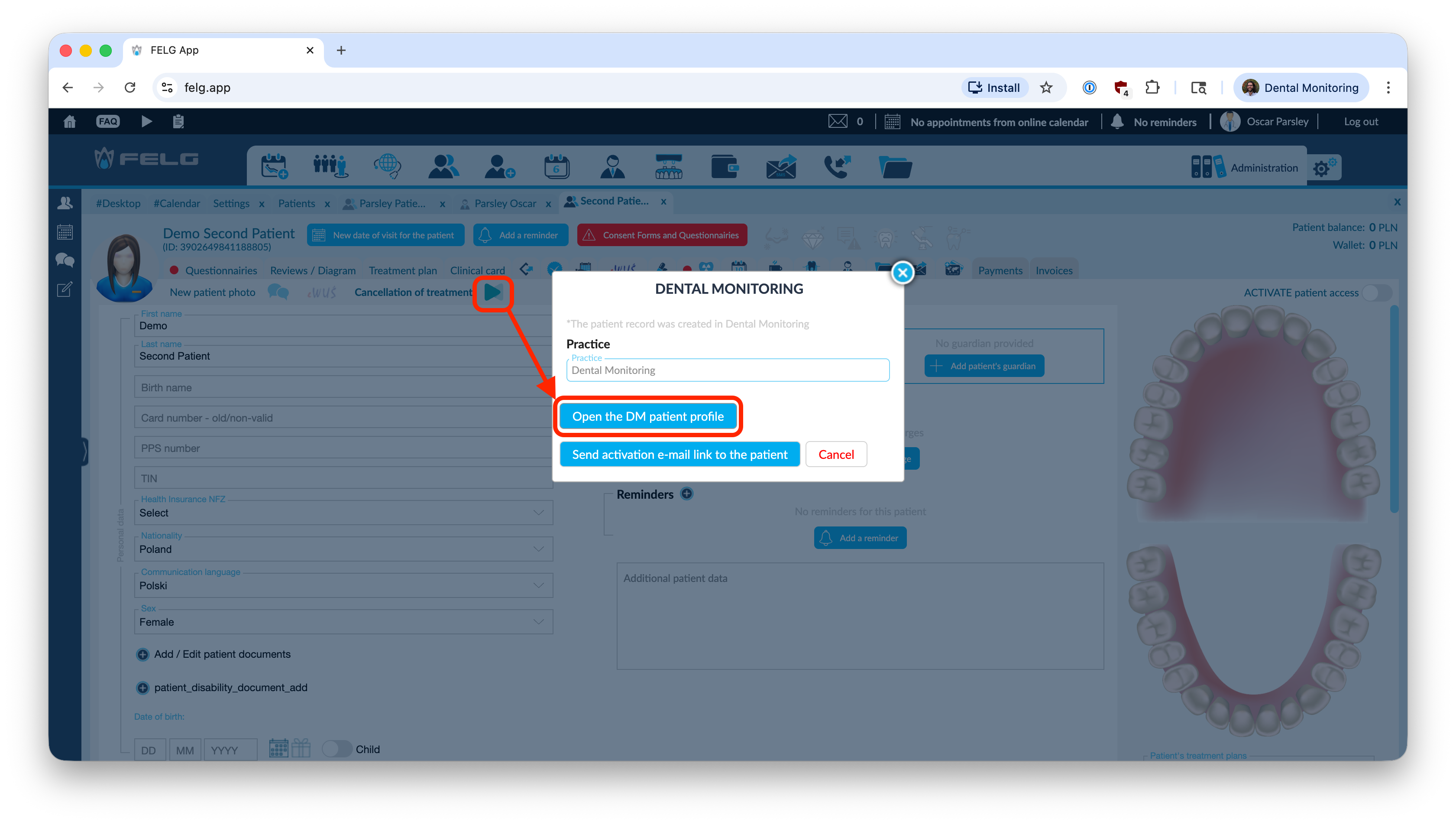Click Cancel in Dental Monitoring dialog
Viewport: 1456px width, 825px height.
[x=836, y=455]
